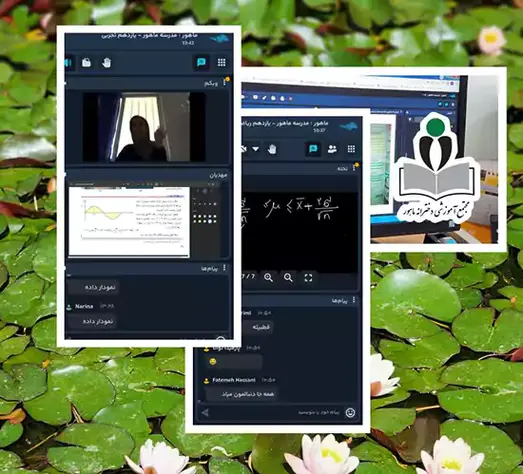Toggle chat bubble icon in blackboard classroom window
Screen dimensions: 523x474
click(313, 149)
